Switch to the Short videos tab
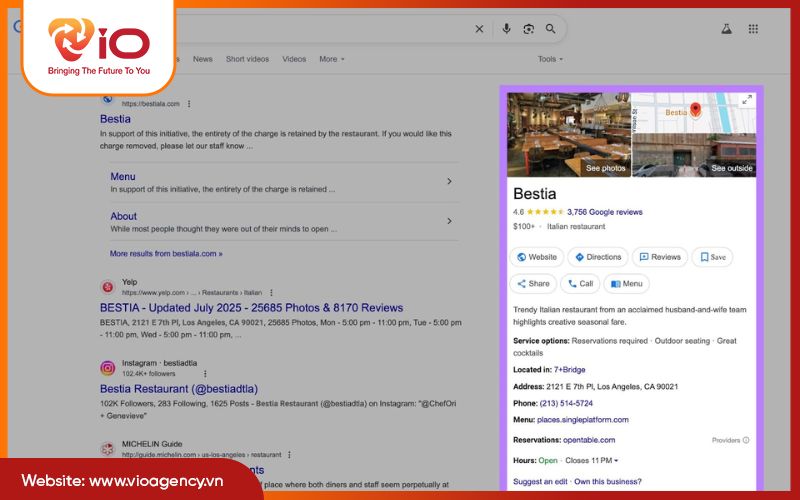This screenshot has height=500, width=800. [x=247, y=59]
